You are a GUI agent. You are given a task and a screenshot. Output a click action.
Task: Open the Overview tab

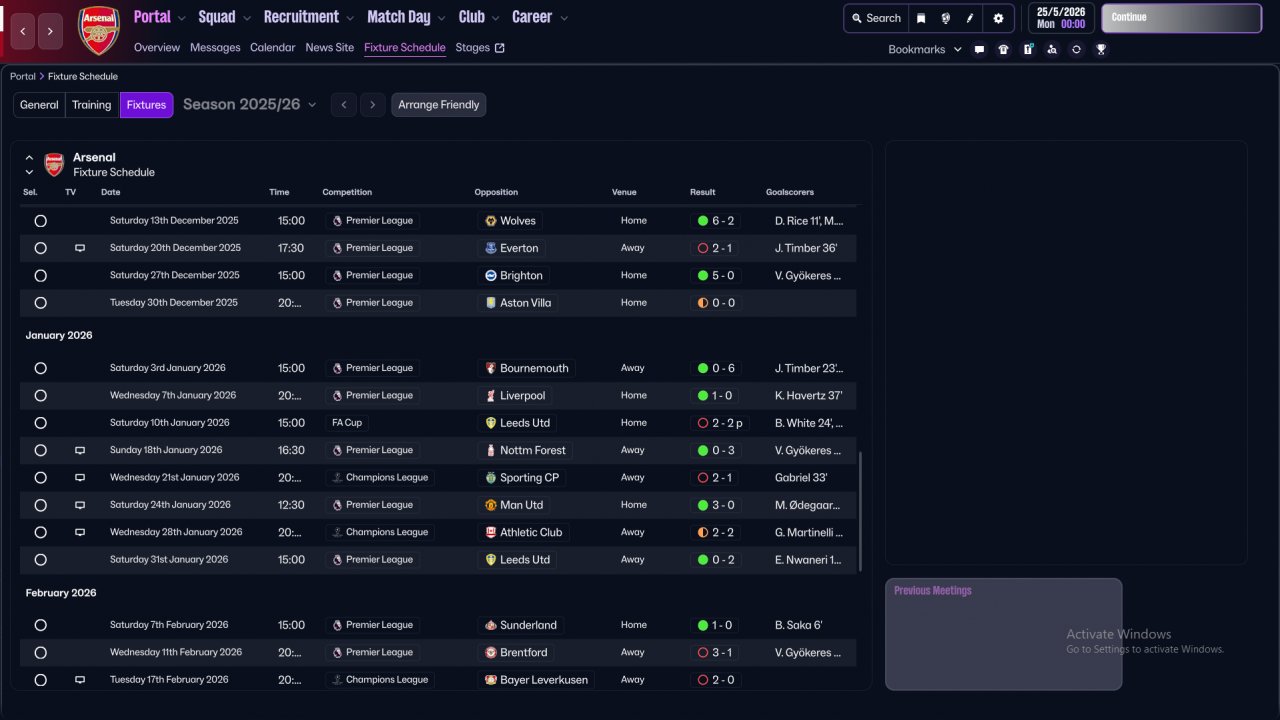click(x=157, y=48)
